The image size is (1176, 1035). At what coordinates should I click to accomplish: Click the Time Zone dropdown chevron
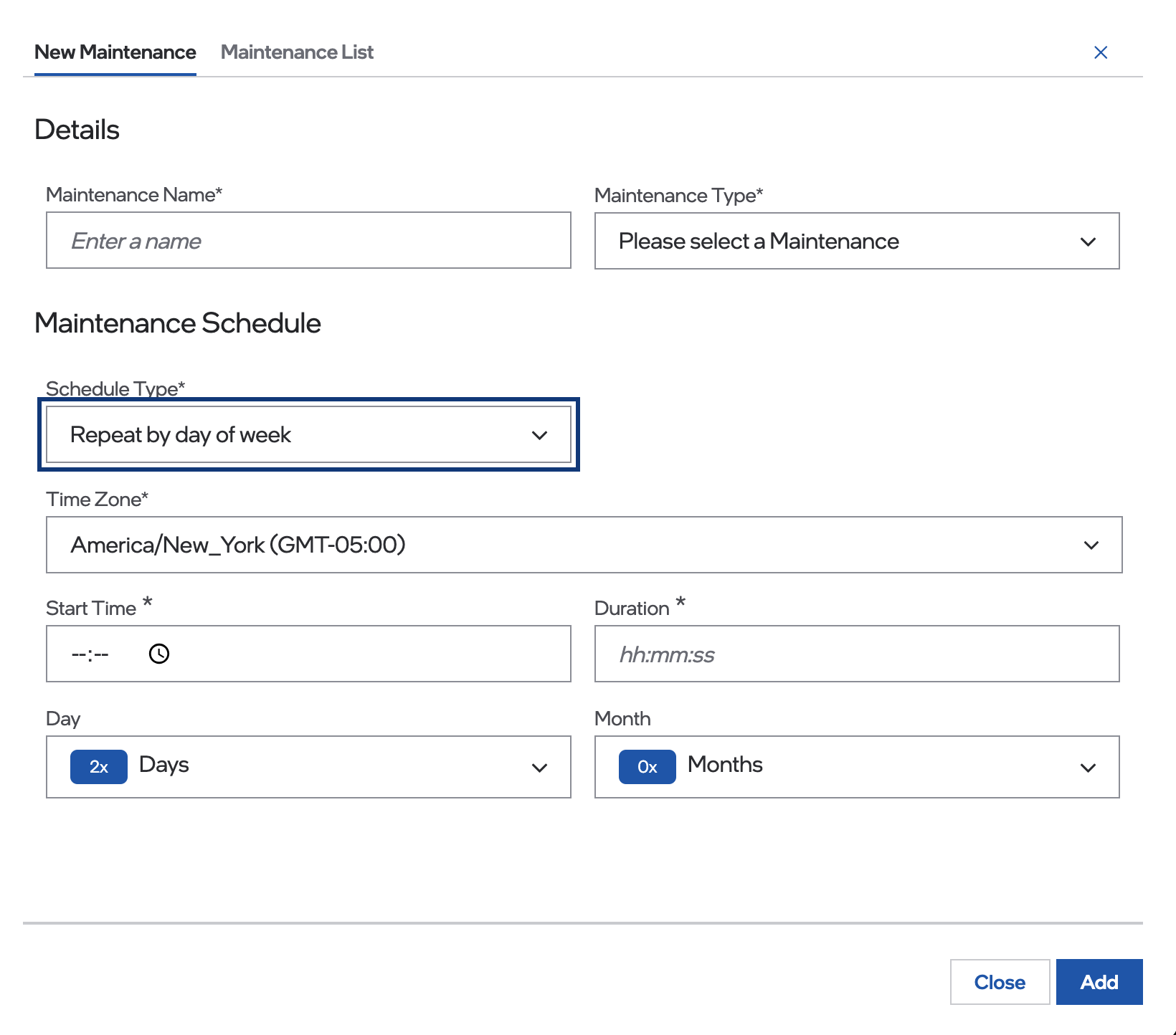click(x=1091, y=545)
